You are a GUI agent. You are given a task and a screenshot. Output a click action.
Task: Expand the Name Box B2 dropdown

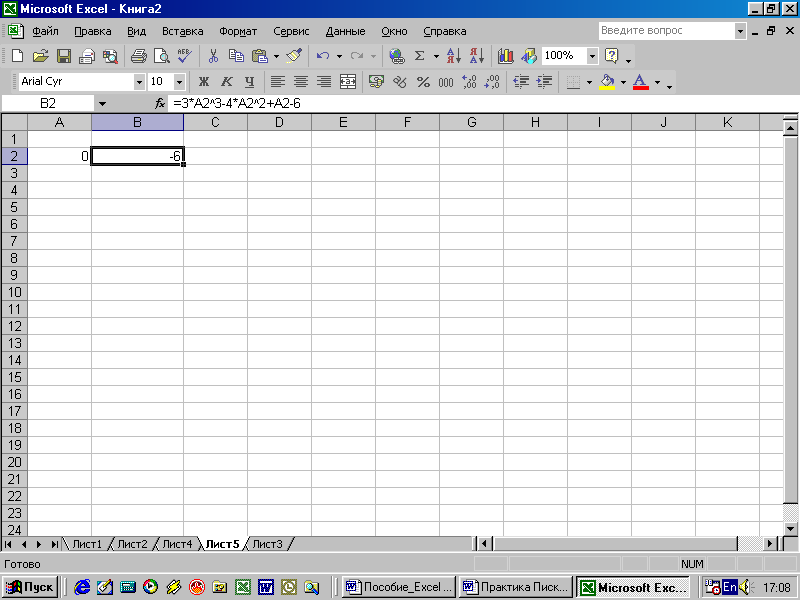(x=102, y=104)
